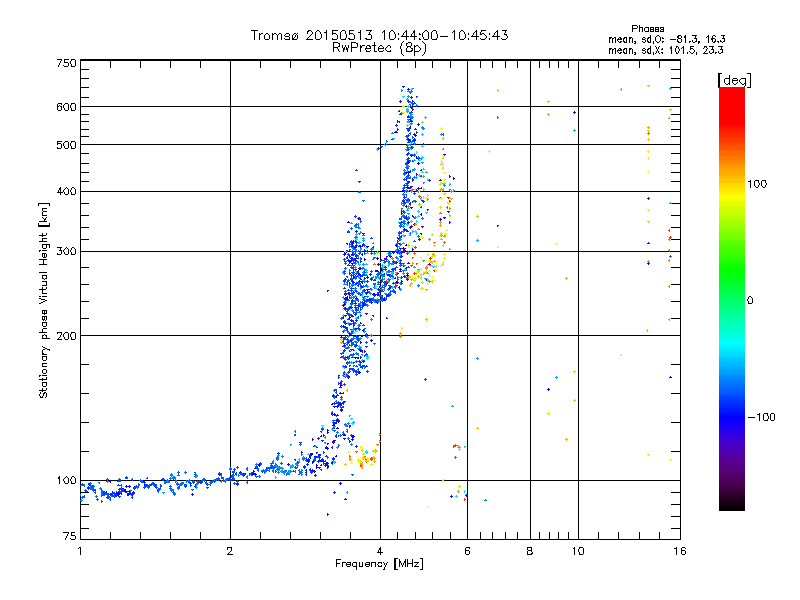Image resolution: width=800 pixels, height=600 pixels.
Task: Click the 'Phases' heading in the top right
Action: [647, 29]
